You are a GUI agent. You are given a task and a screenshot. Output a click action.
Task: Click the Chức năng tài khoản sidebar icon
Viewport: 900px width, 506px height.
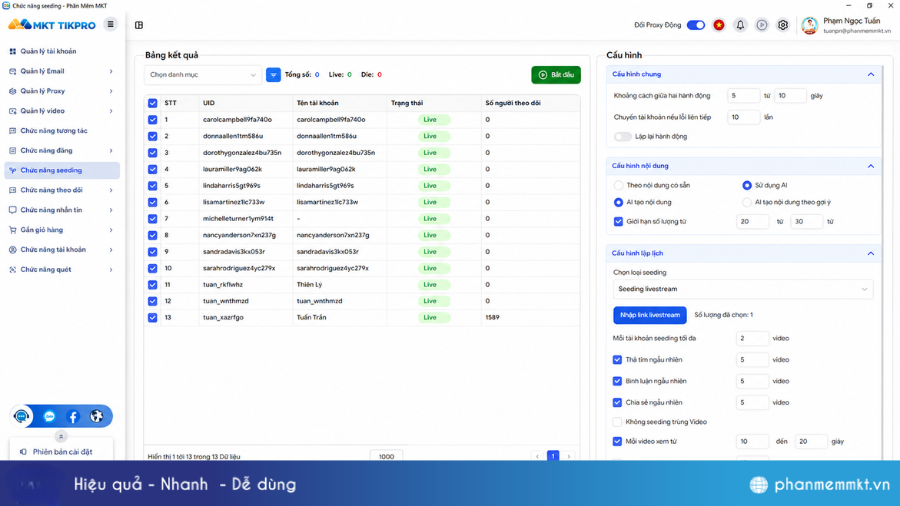pos(13,250)
